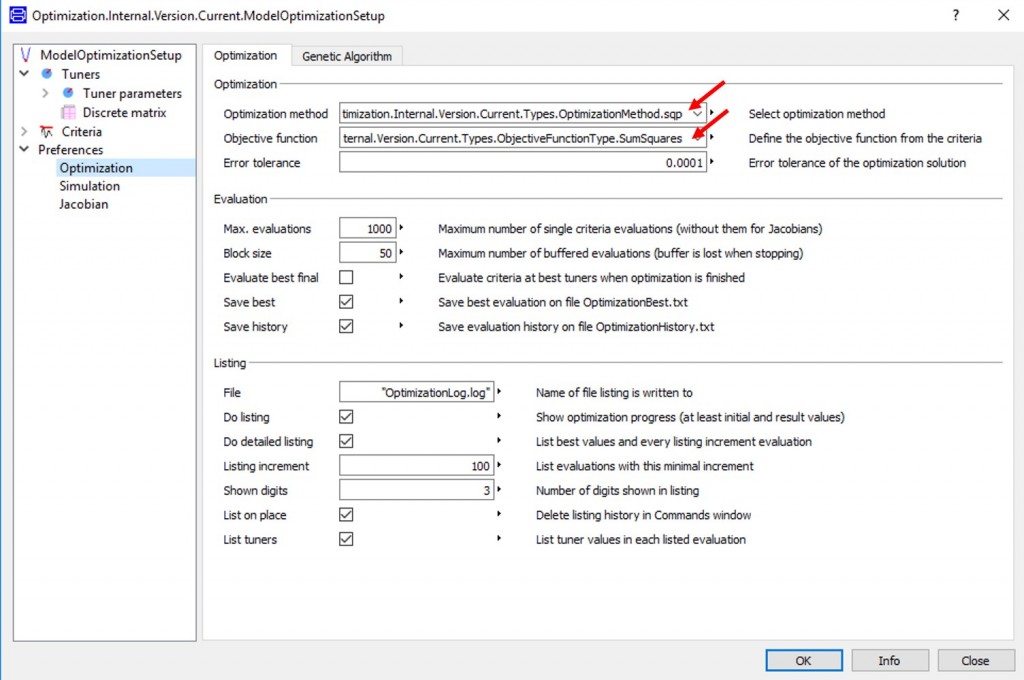Click the Tuner parameters sphere icon
The width and height of the screenshot is (1024, 680).
68,93
